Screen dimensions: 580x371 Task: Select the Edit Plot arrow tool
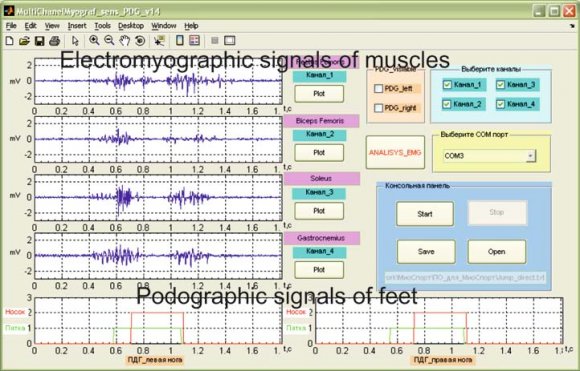[x=75, y=41]
